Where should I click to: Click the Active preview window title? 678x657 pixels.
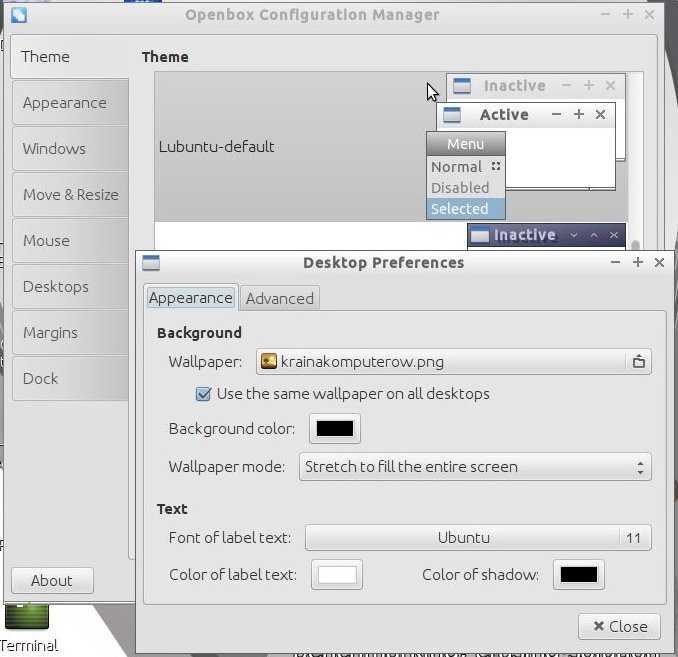tap(504, 115)
